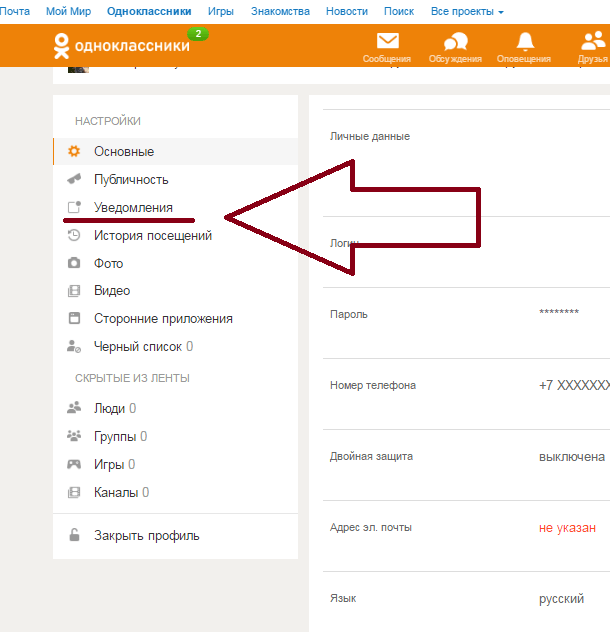610x632 pixels.
Task: Click the blocked-user icon beside Черный список
Action: 74,346
